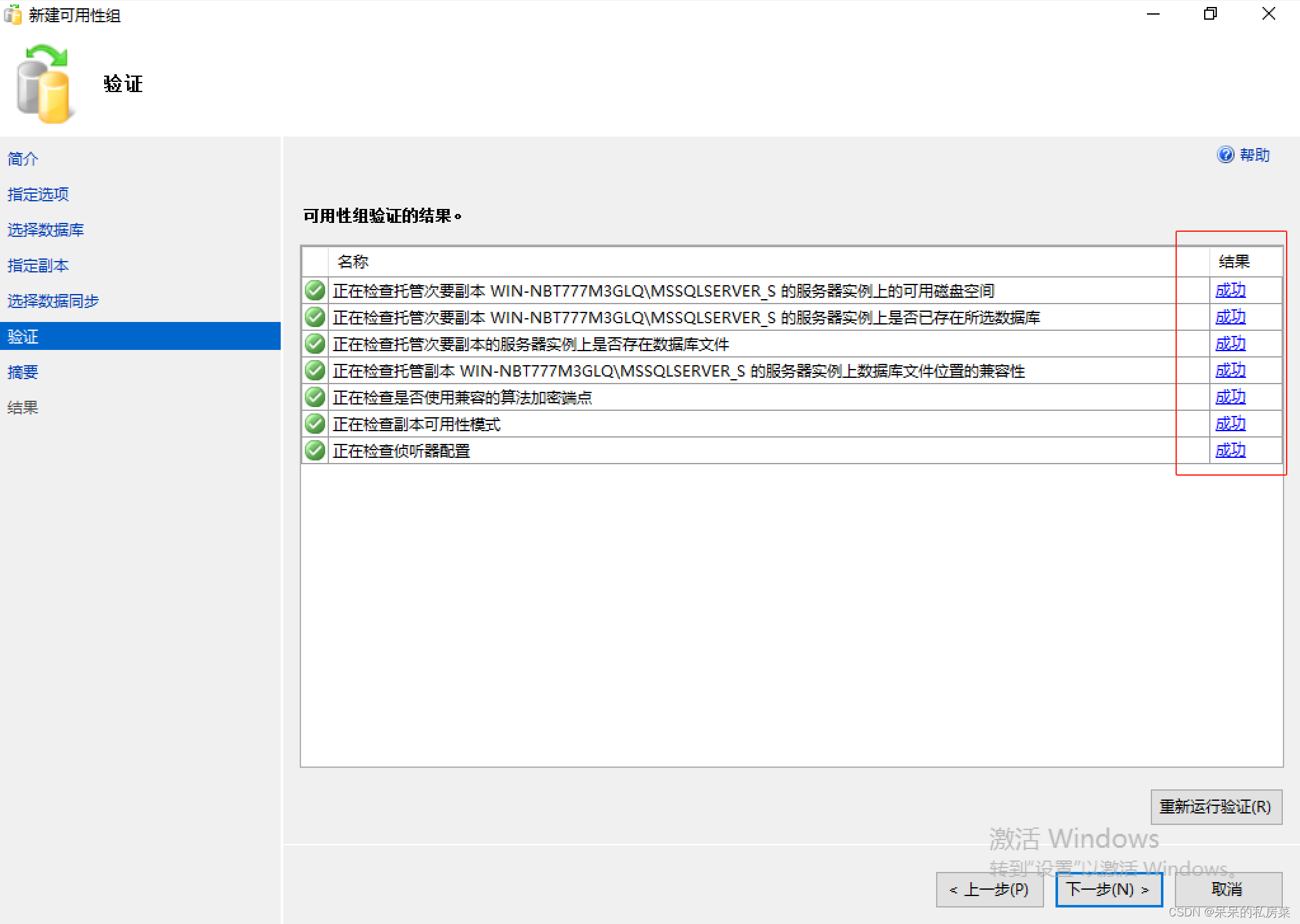This screenshot has width=1300, height=924.
Task: Click the 名称 column header
Action: coord(768,262)
